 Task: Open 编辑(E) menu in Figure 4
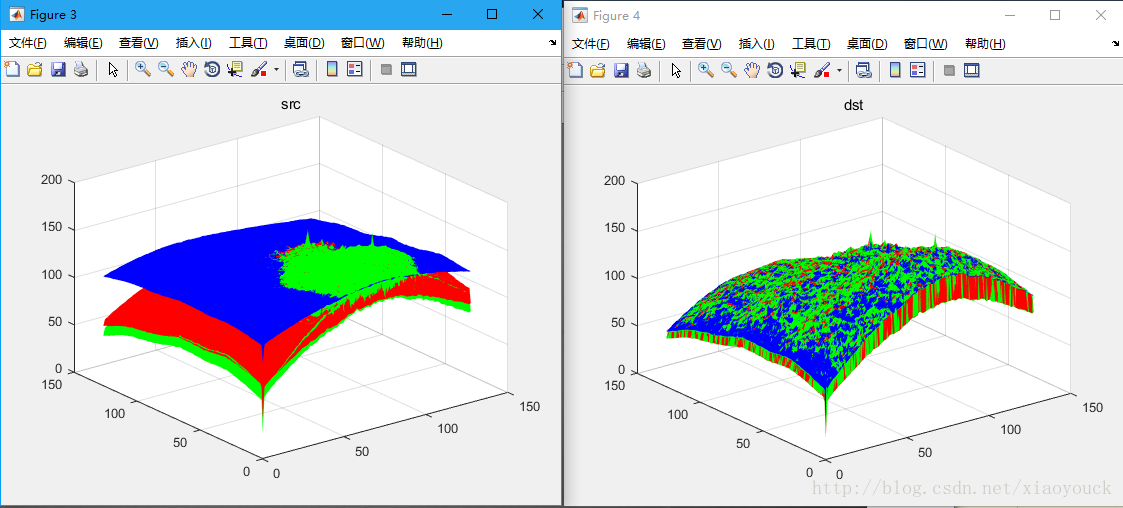pos(646,44)
